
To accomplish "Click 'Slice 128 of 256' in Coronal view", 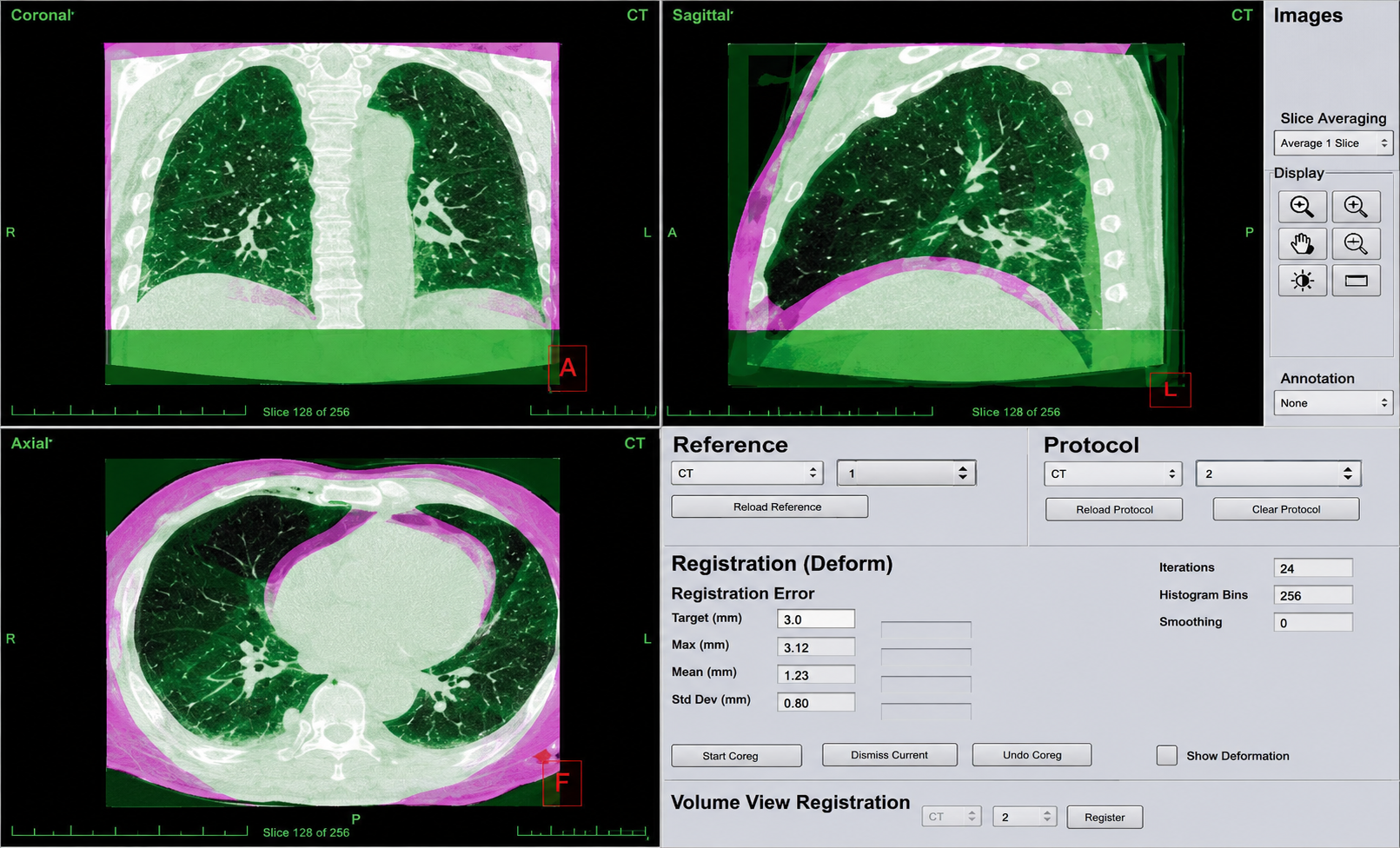I will [306, 412].
